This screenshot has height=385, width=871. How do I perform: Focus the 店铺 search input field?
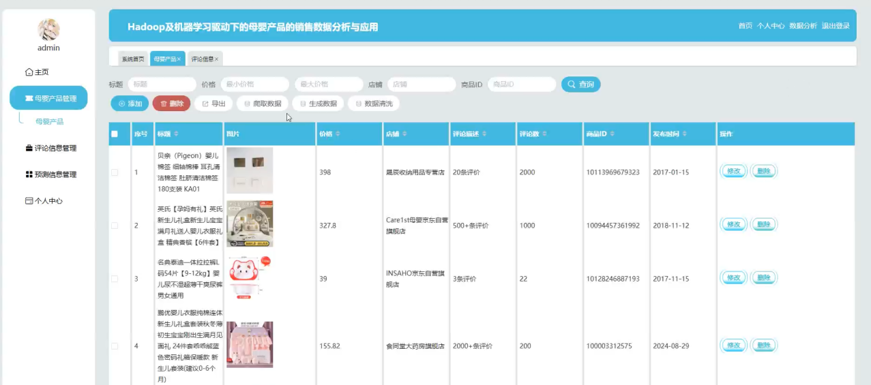pyautogui.click(x=422, y=84)
